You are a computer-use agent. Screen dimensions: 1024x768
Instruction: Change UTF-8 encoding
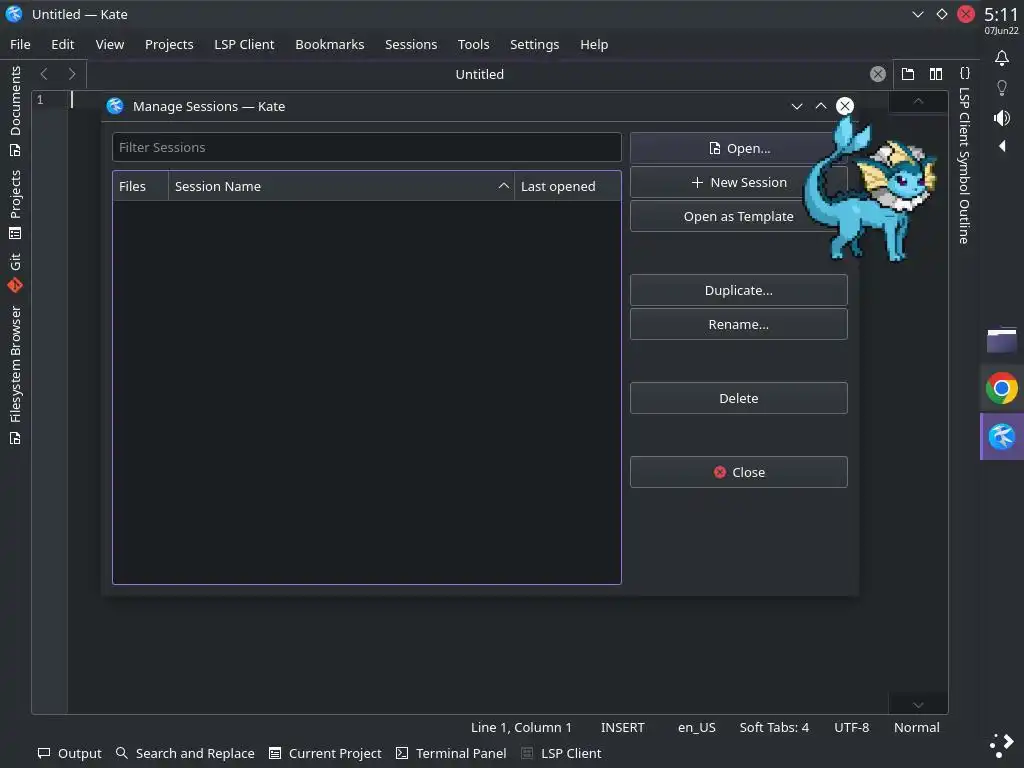(852, 727)
